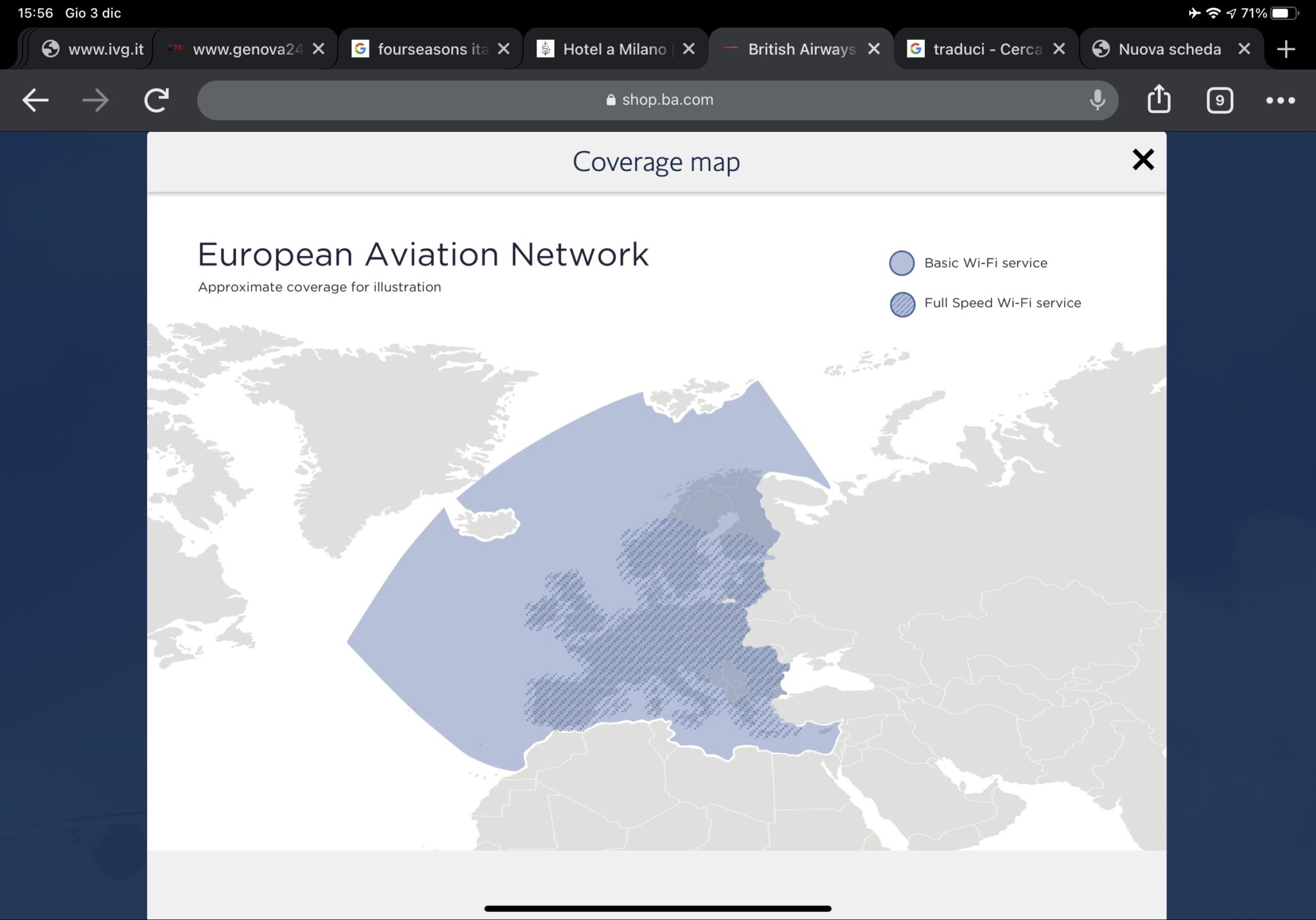1316x920 pixels.
Task: Add a new tab with the plus icon
Action: [x=1286, y=49]
